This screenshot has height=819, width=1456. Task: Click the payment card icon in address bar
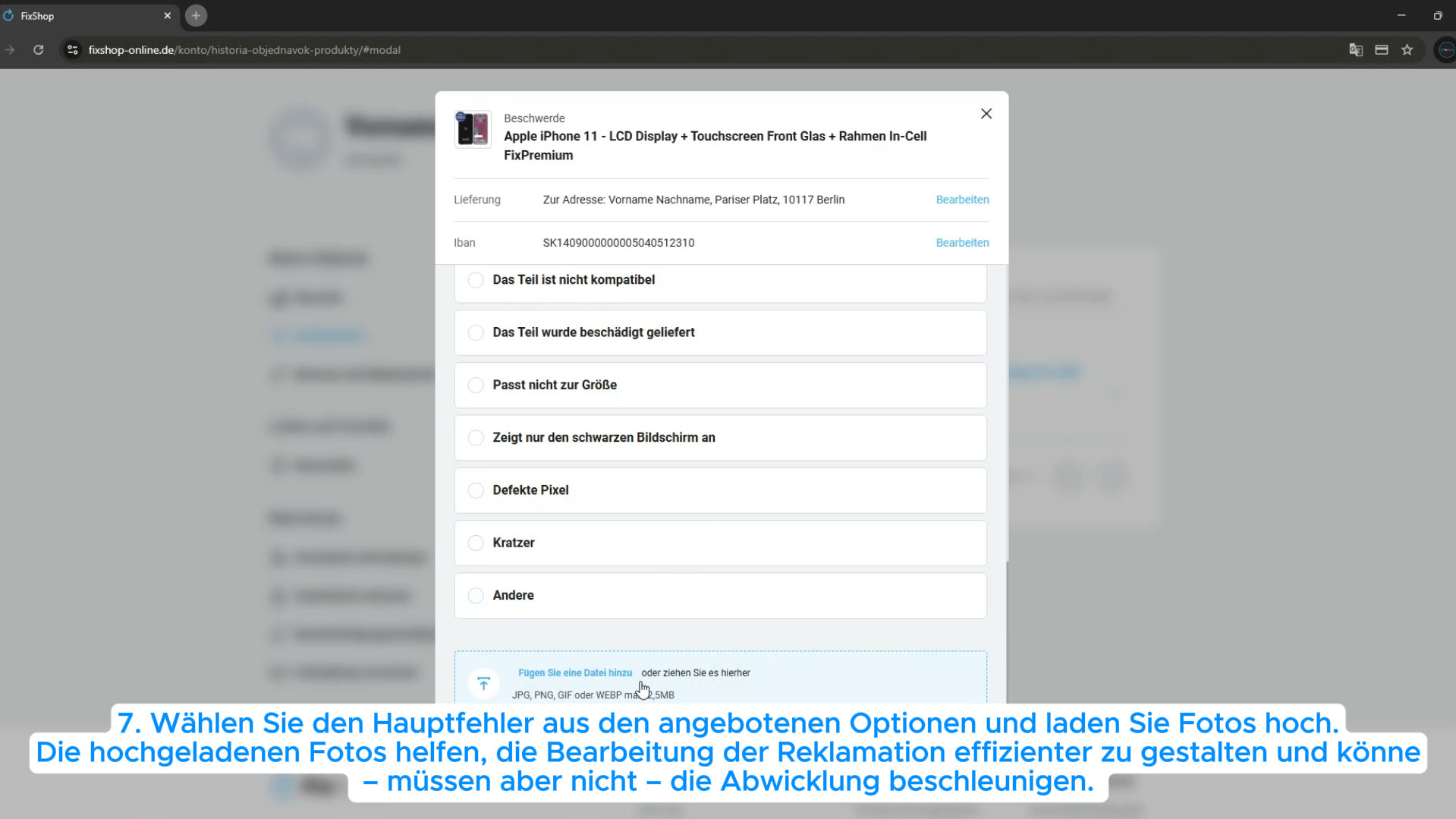1381,50
